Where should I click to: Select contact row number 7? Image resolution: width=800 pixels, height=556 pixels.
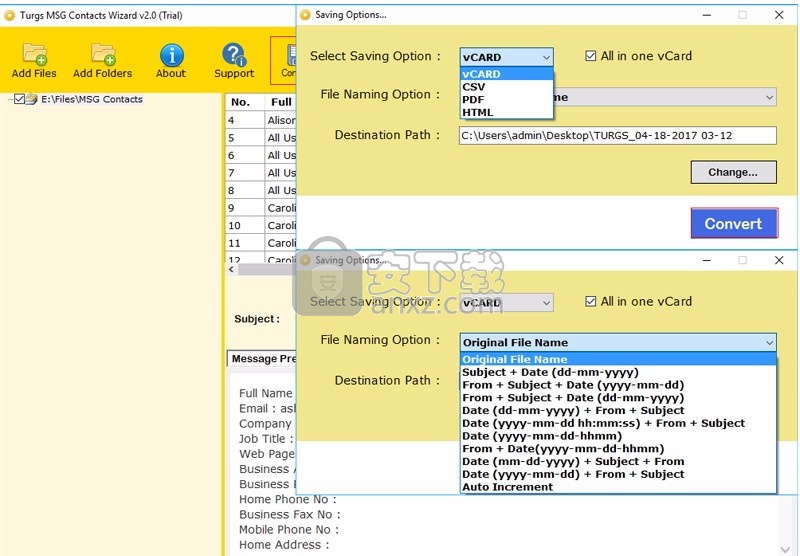(x=261, y=172)
